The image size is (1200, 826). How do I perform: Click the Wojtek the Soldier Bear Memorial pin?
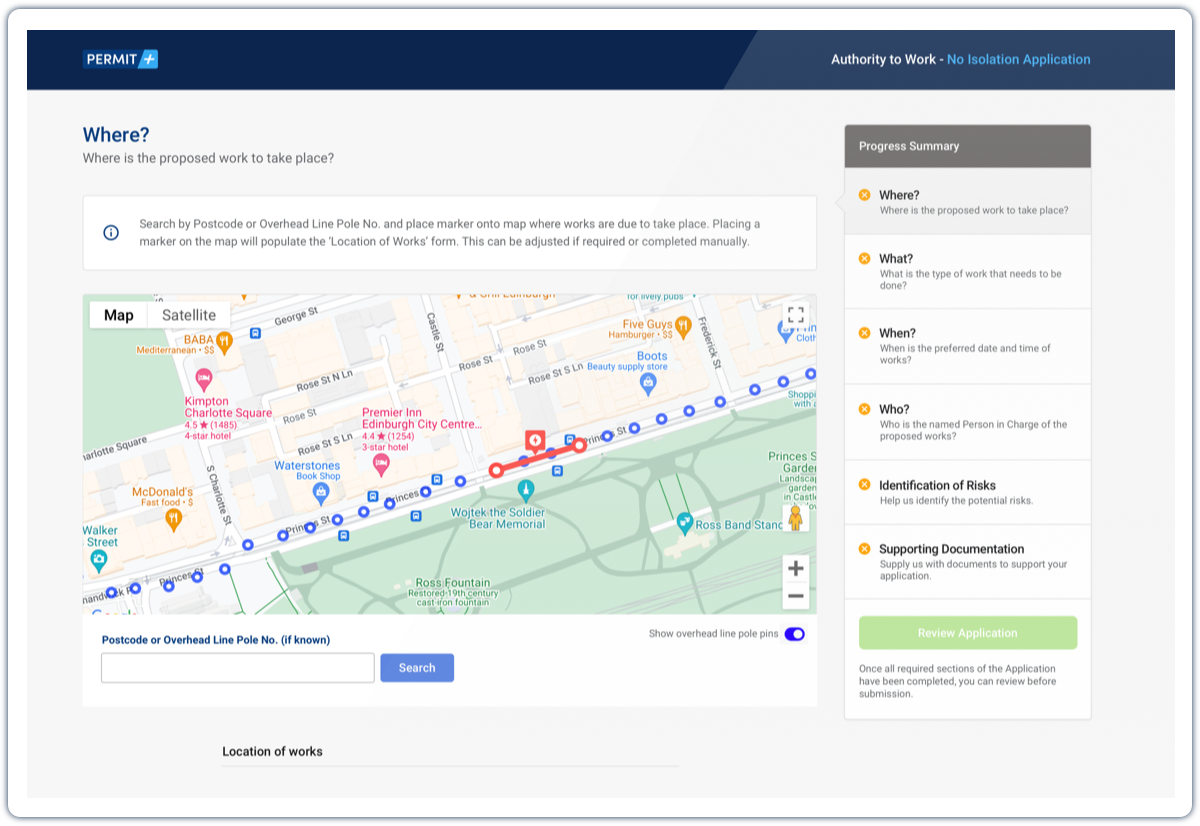point(526,489)
